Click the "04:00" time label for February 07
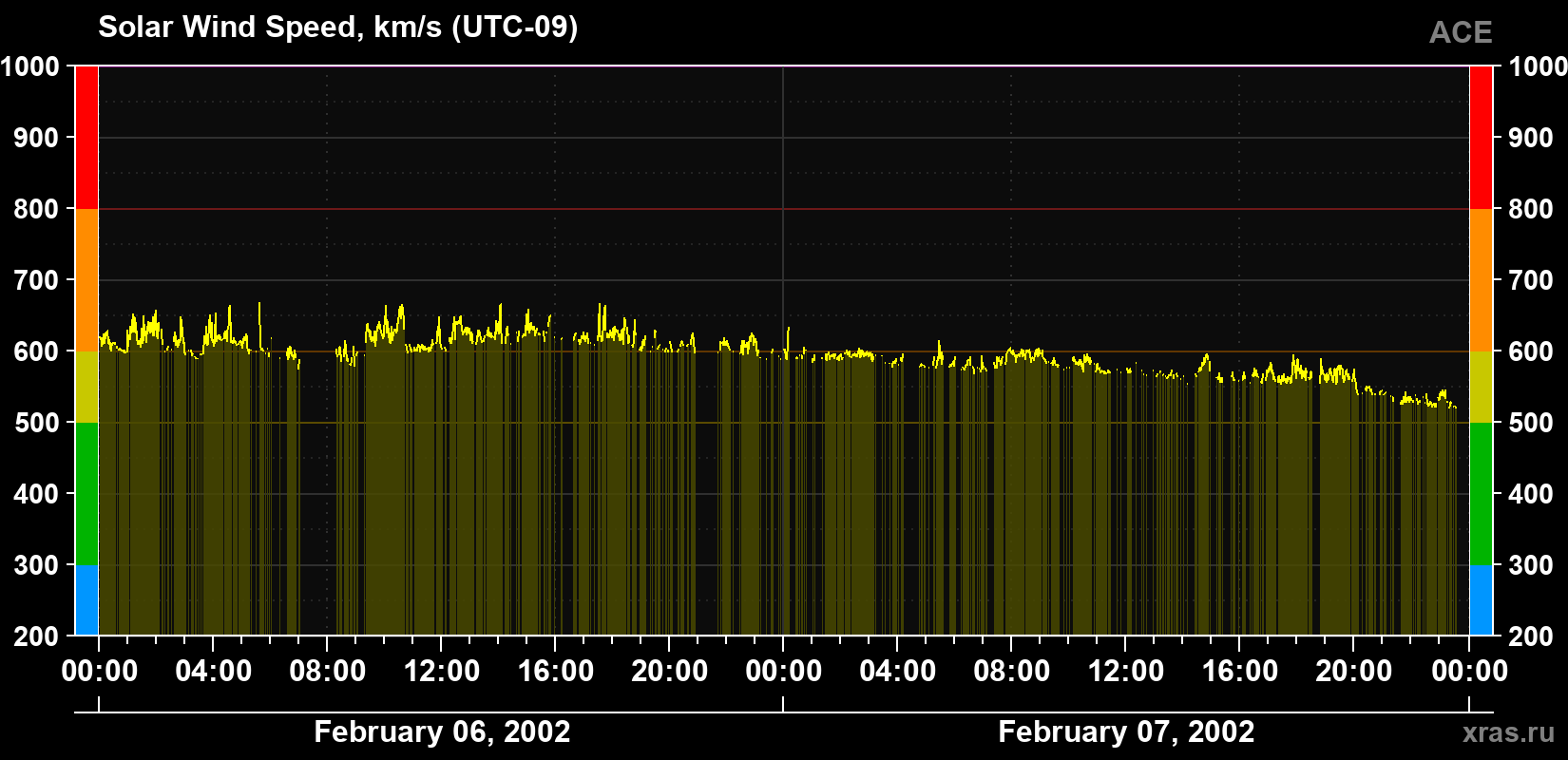Image resolution: width=1568 pixels, height=760 pixels. click(x=898, y=672)
